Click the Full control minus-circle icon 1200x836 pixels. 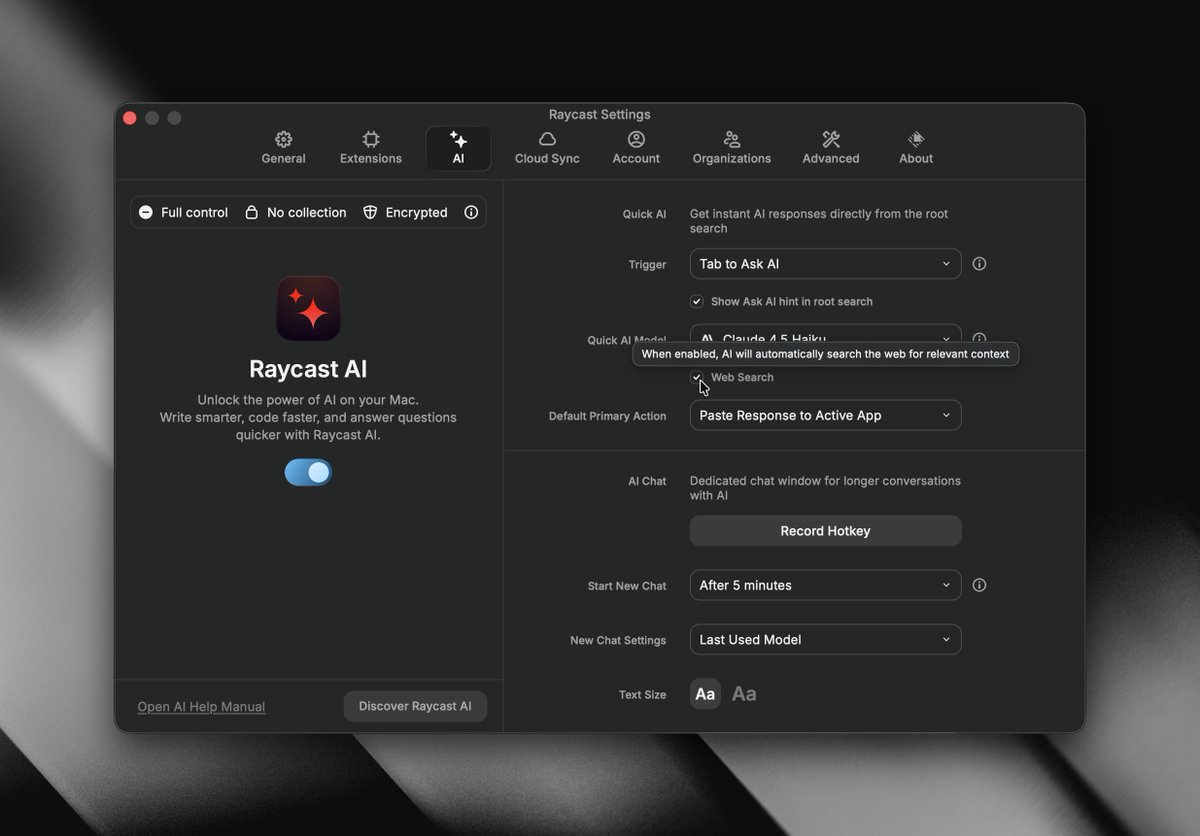pos(146,212)
